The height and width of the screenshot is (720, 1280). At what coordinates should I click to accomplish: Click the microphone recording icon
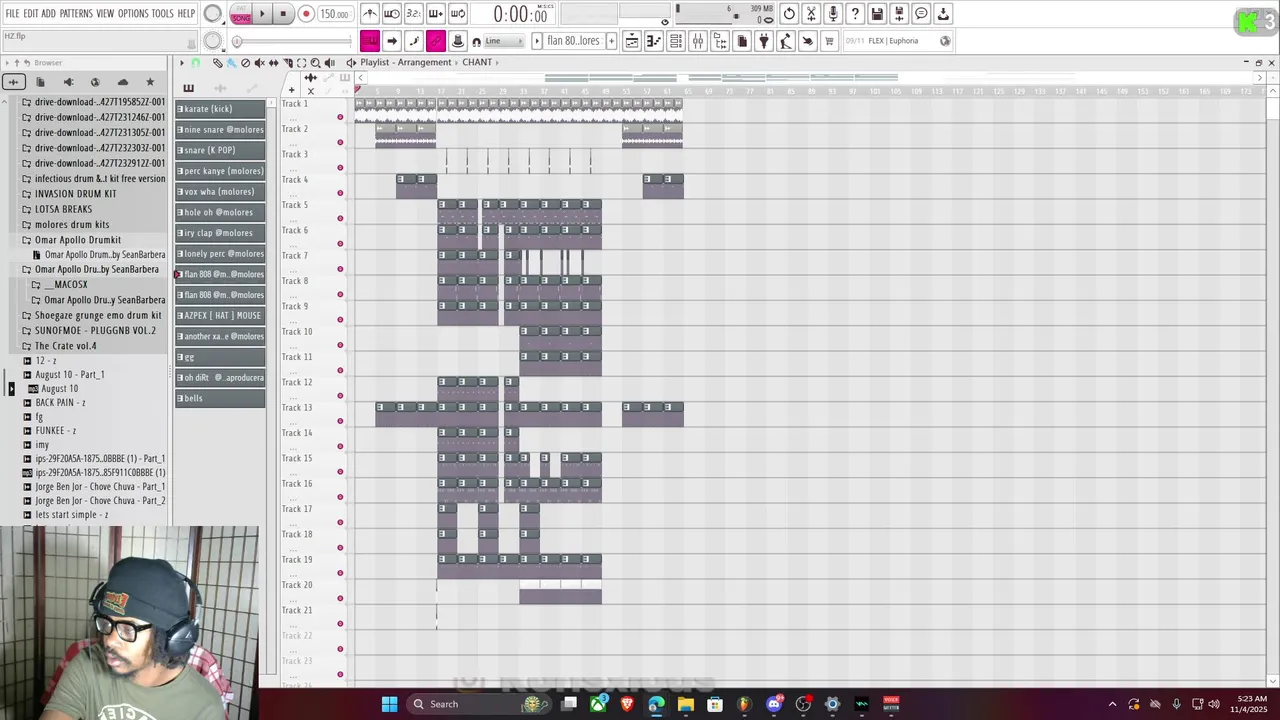pyautogui.click(x=833, y=14)
